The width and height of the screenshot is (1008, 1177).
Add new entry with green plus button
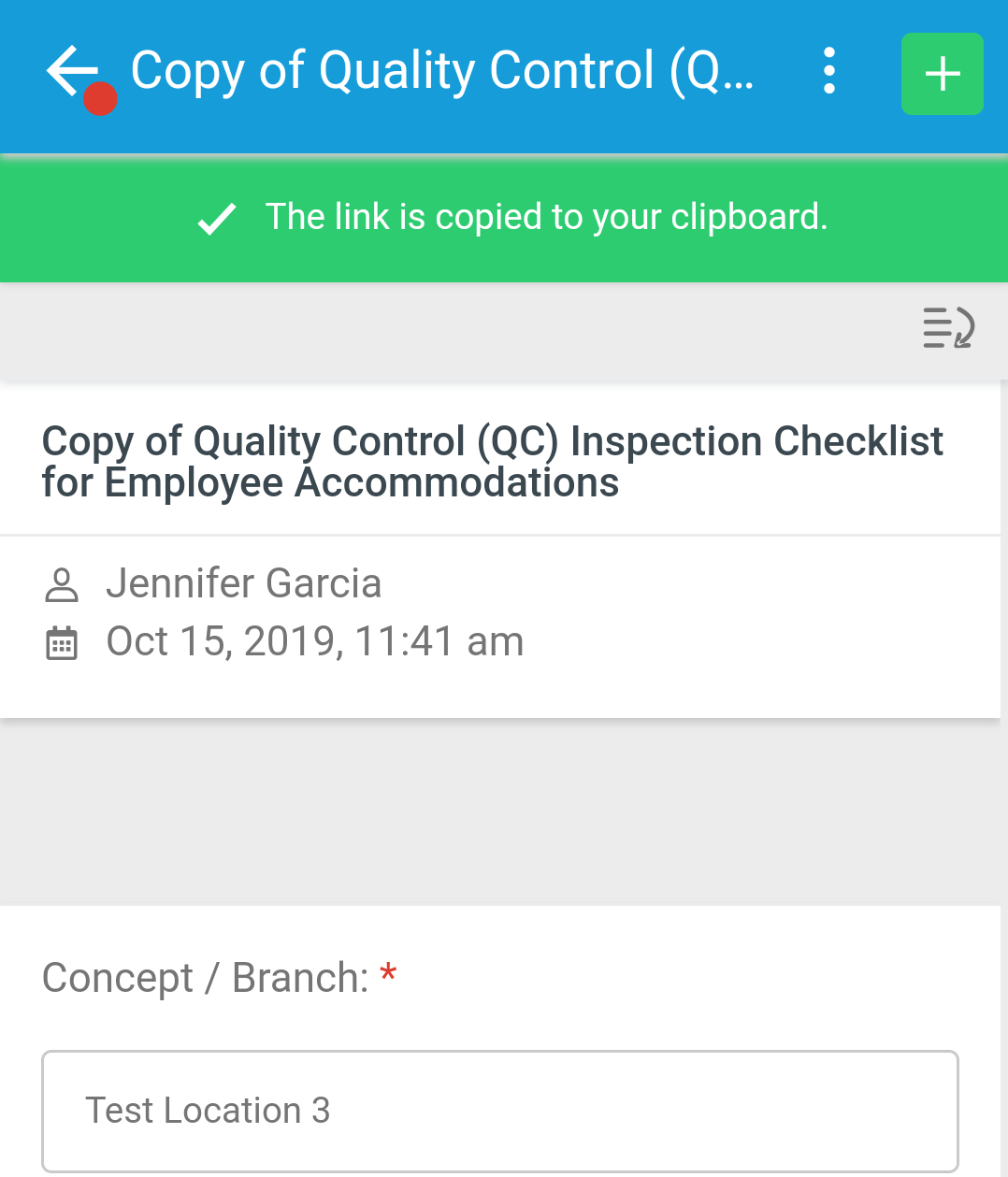(x=943, y=74)
